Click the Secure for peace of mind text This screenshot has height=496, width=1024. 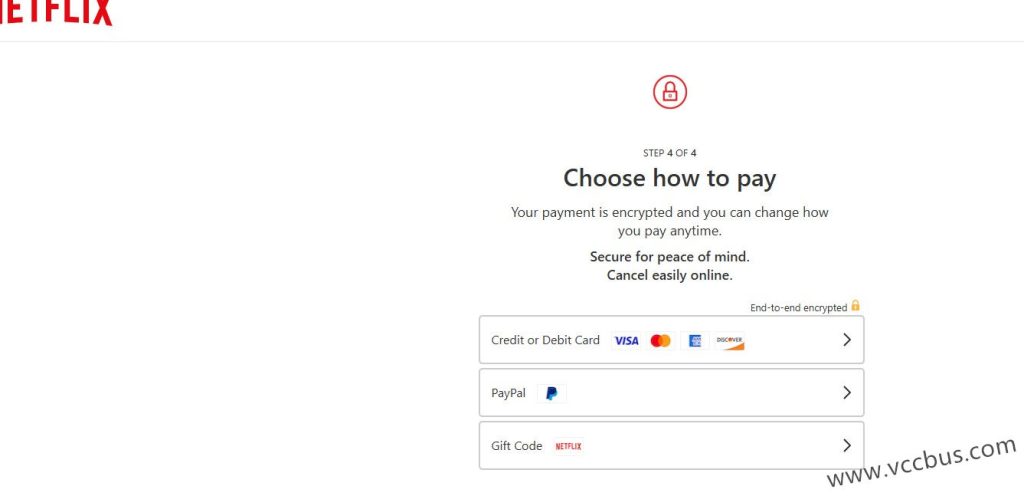click(669, 257)
